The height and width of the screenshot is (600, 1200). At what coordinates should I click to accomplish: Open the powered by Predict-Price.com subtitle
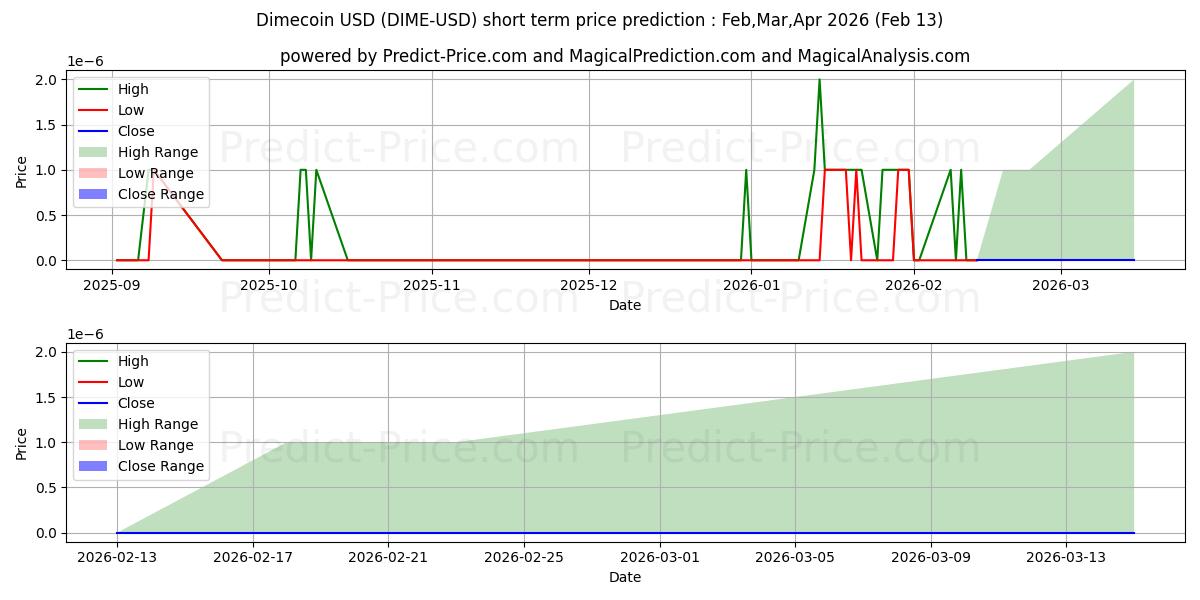[624, 56]
